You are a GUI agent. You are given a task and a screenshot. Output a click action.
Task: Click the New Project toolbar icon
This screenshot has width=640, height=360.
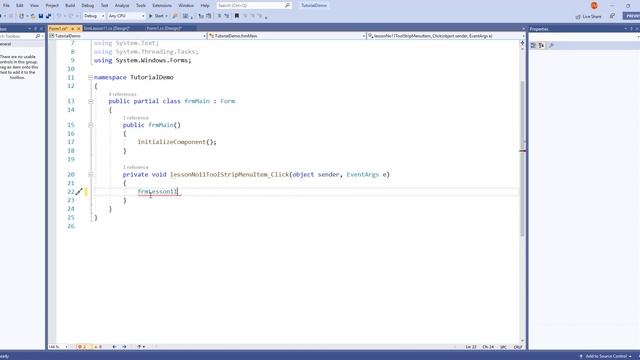22,16
